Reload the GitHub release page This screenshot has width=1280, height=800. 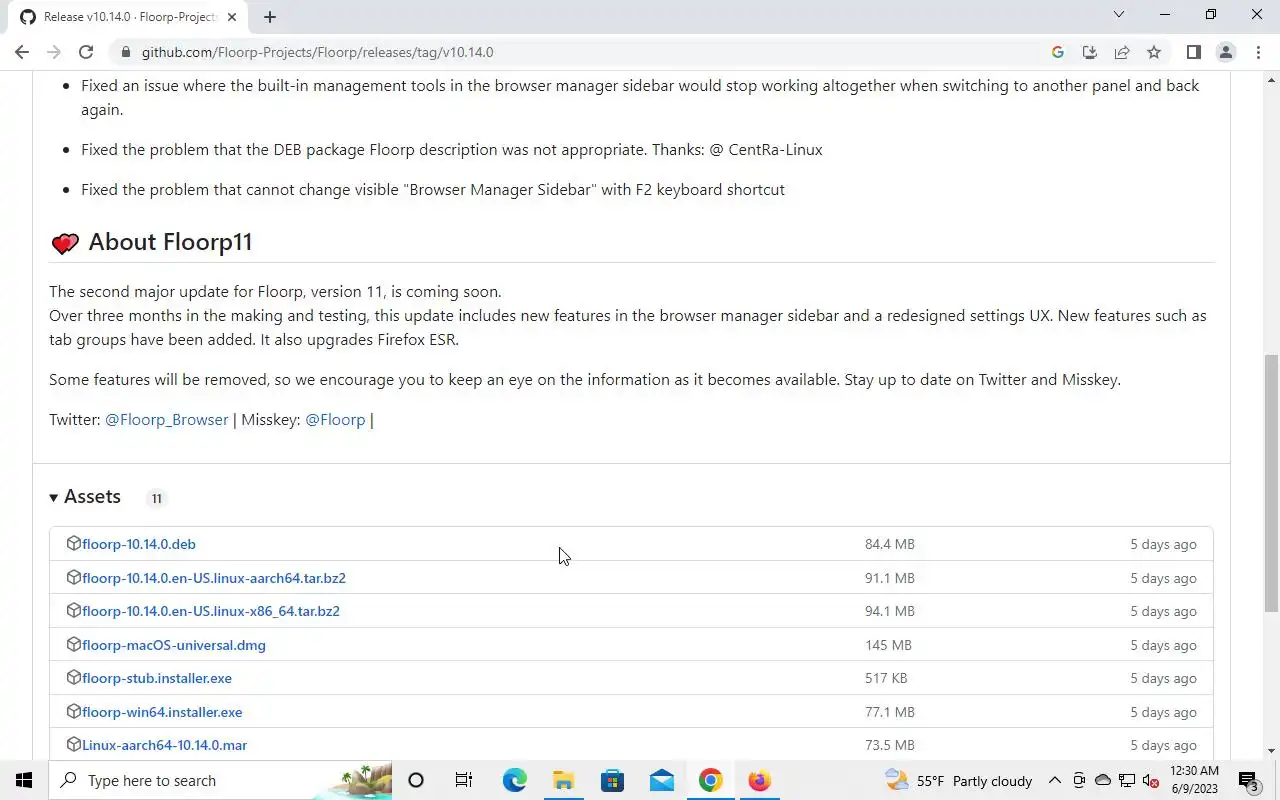click(86, 52)
